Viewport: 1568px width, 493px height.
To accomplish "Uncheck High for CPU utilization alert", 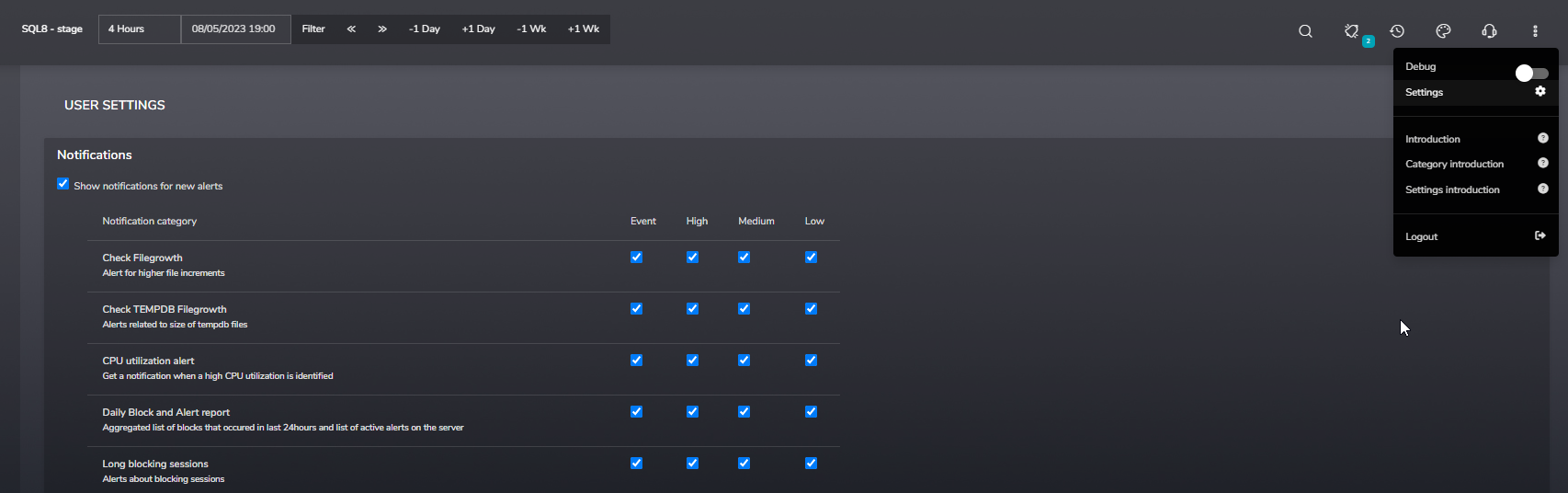I will (x=692, y=361).
